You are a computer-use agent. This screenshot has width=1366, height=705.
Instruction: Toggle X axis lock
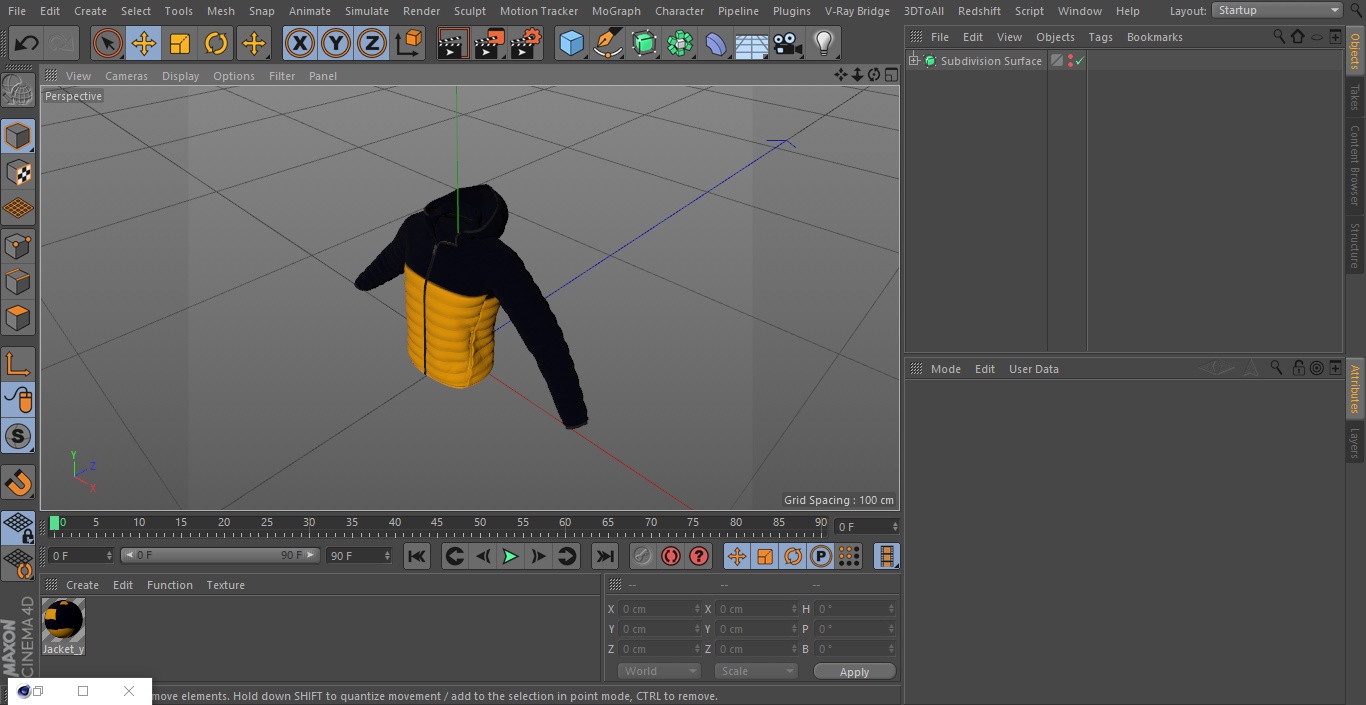coord(300,44)
